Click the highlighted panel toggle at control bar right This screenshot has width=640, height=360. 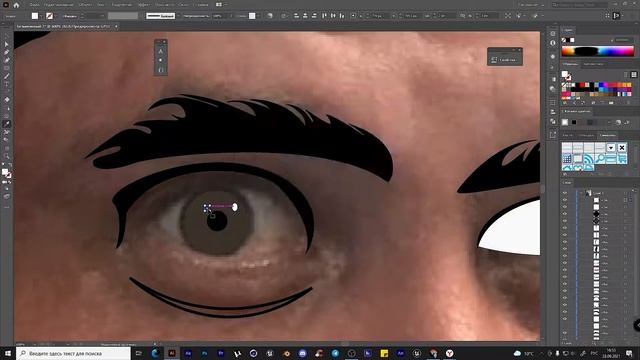pyautogui.click(x=616, y=16)
